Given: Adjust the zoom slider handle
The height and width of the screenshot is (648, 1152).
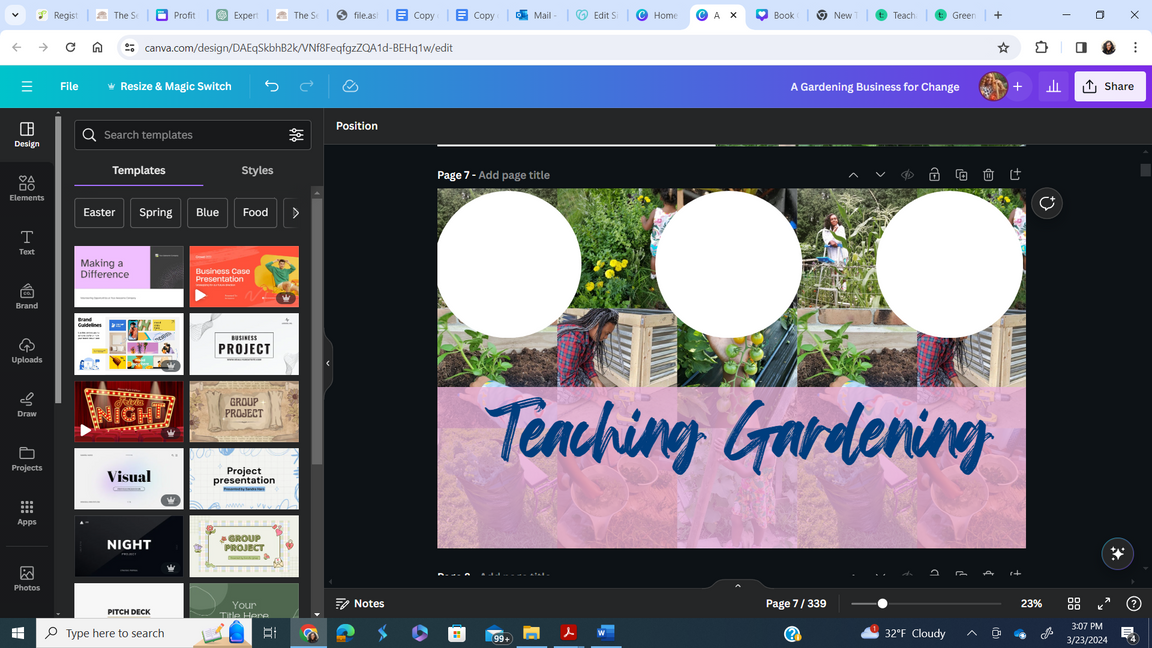Looking at the screenshot, I should click(x=882, y=603).
